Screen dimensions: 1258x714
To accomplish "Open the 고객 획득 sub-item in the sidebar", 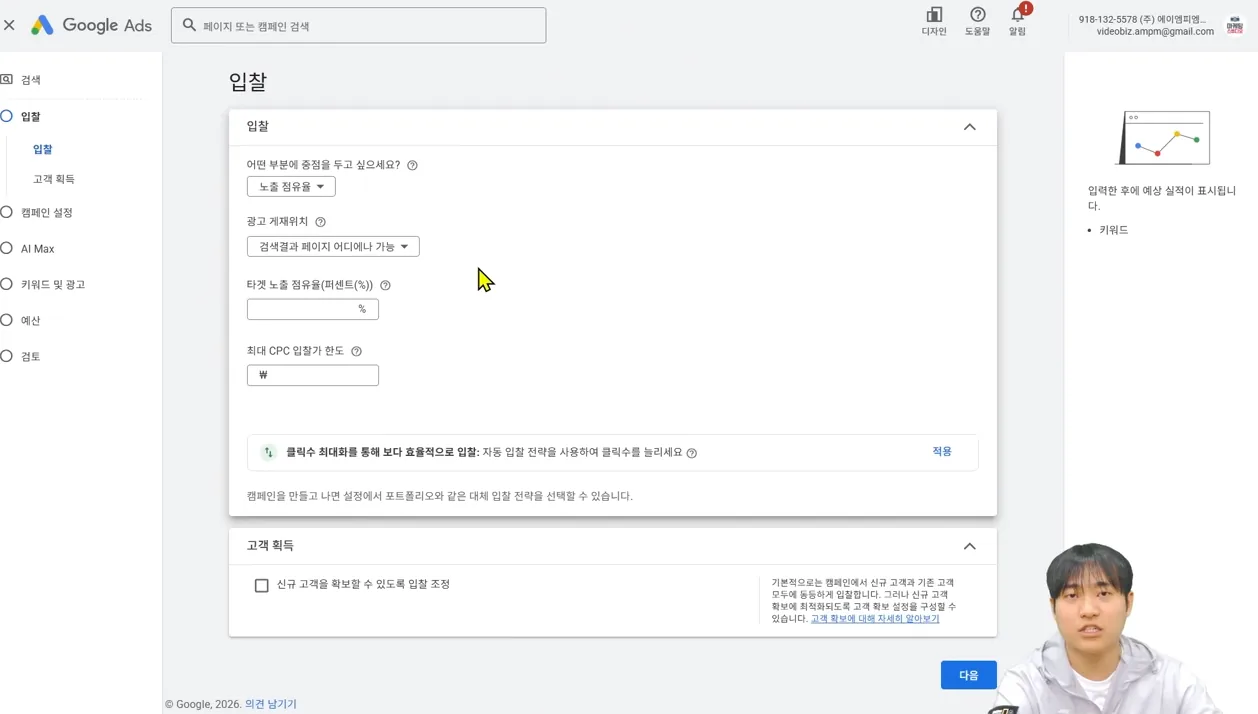I will (54, 179).
